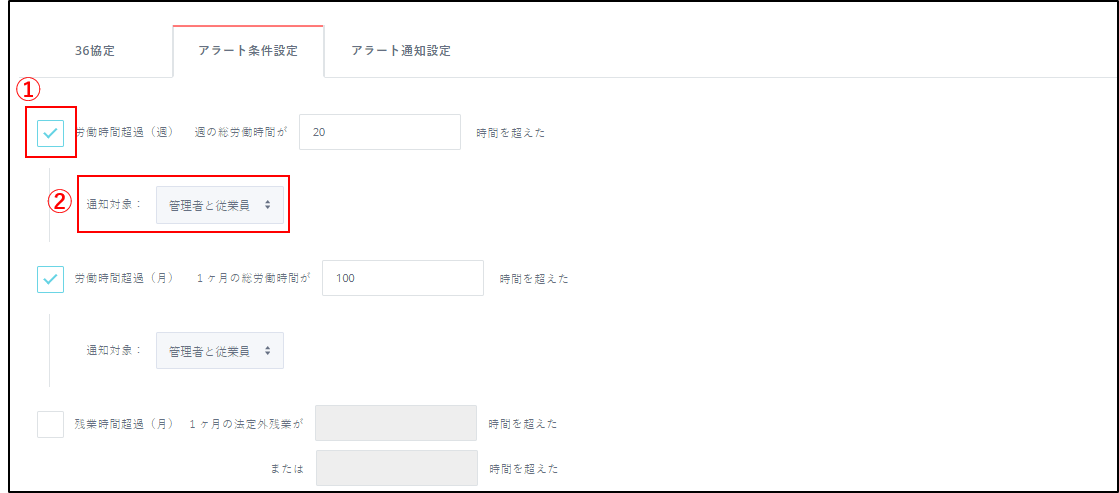The width and height of the screenshot is (1119, 493).
Task: Click the weekly hours field showing 20
Action: [x=380, y=132]
